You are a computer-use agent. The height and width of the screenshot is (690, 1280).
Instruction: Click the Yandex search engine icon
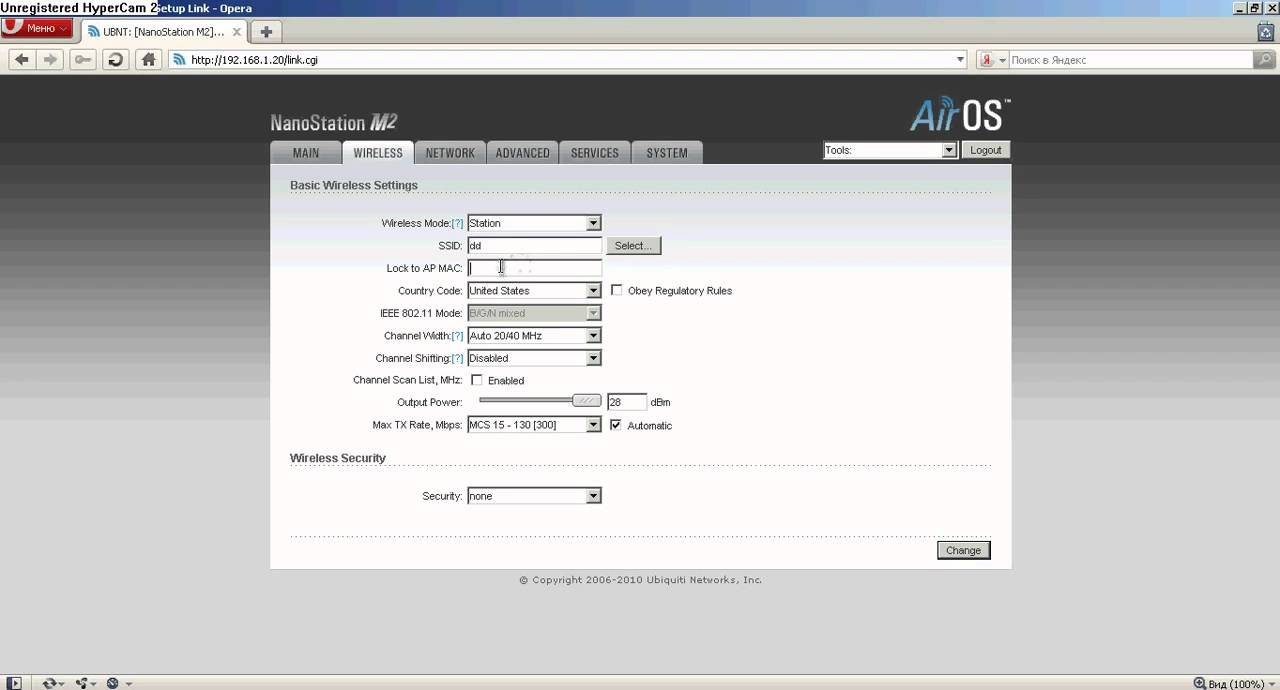point(987,60)
